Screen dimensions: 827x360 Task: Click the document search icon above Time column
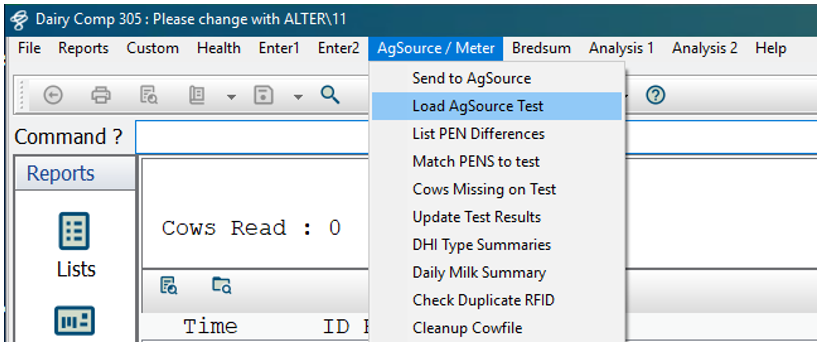point(169,285)
